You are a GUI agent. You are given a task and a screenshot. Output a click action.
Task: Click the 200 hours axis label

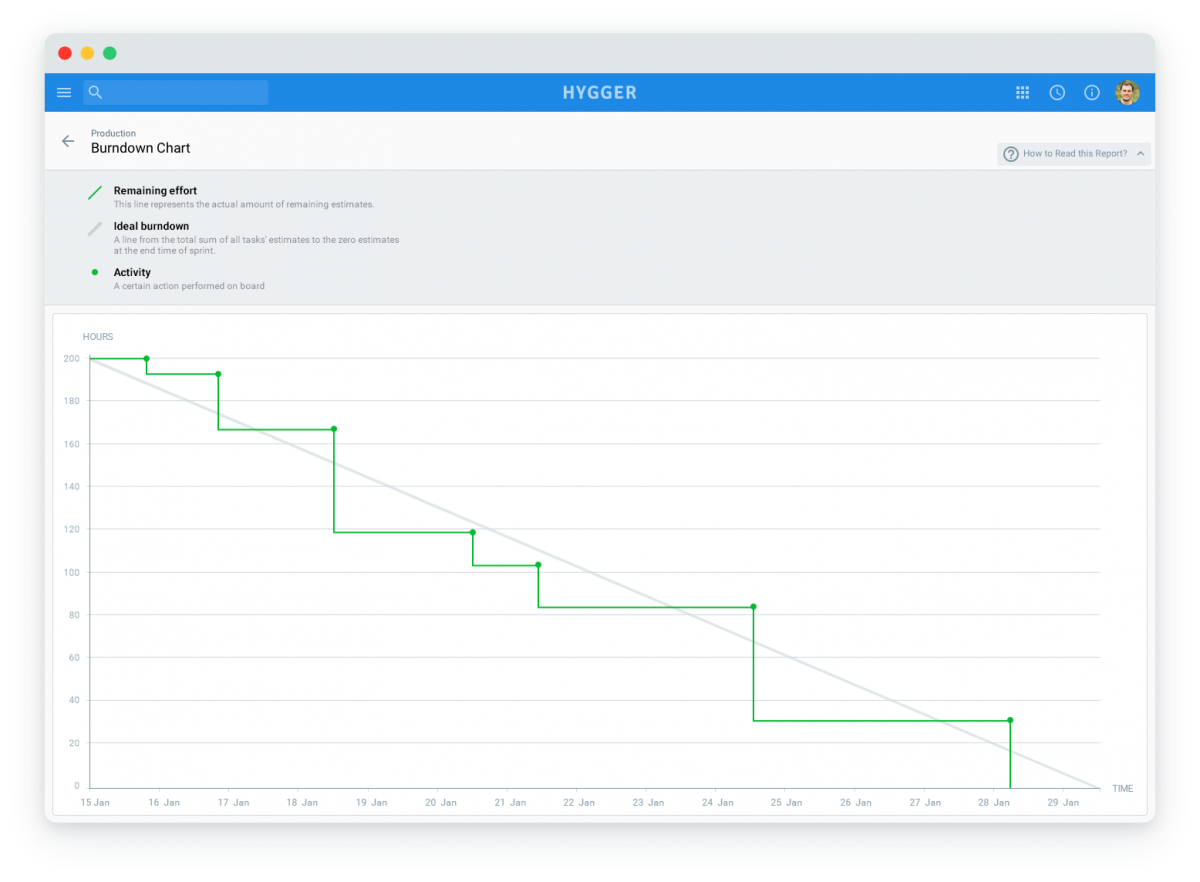72,358
